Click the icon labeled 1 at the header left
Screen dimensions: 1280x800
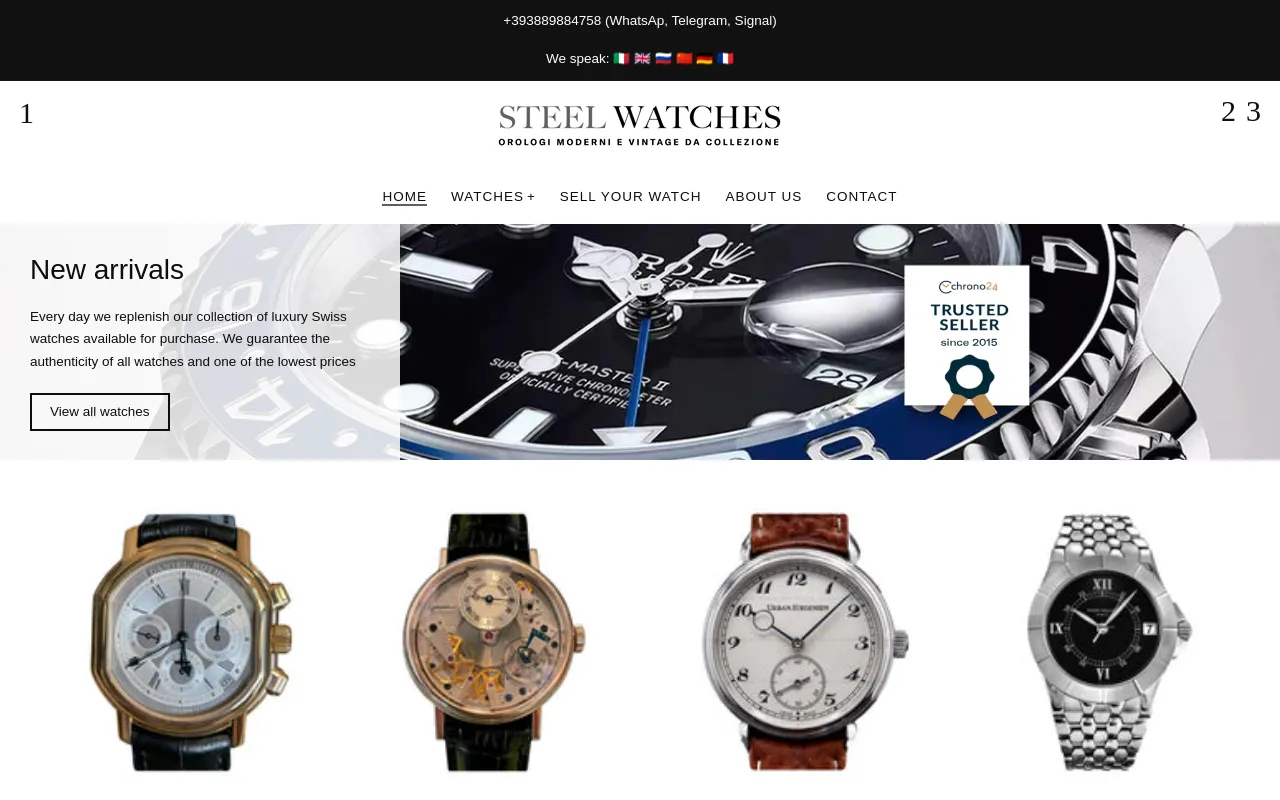tap(26, 114)
